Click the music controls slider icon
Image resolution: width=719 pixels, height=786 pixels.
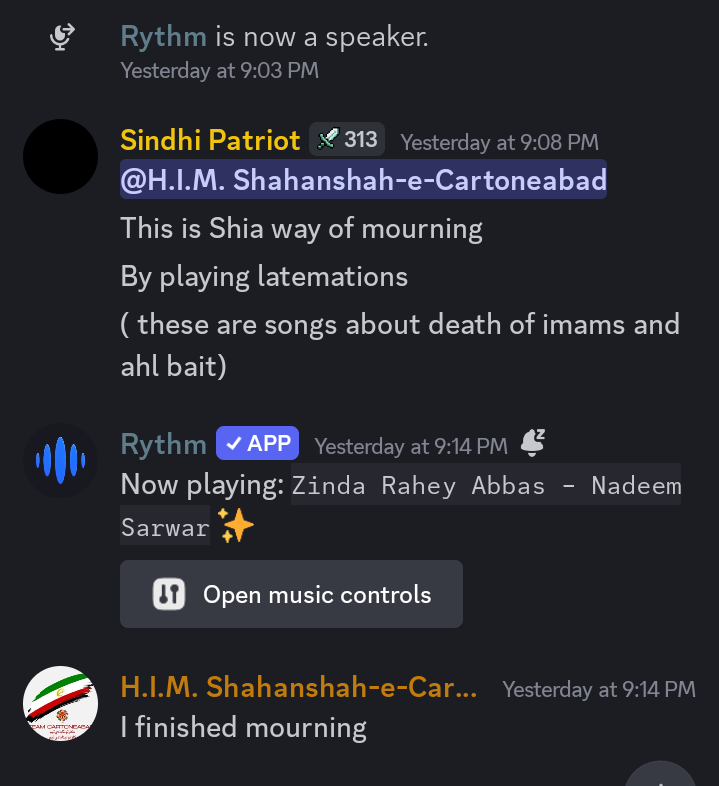169,595
